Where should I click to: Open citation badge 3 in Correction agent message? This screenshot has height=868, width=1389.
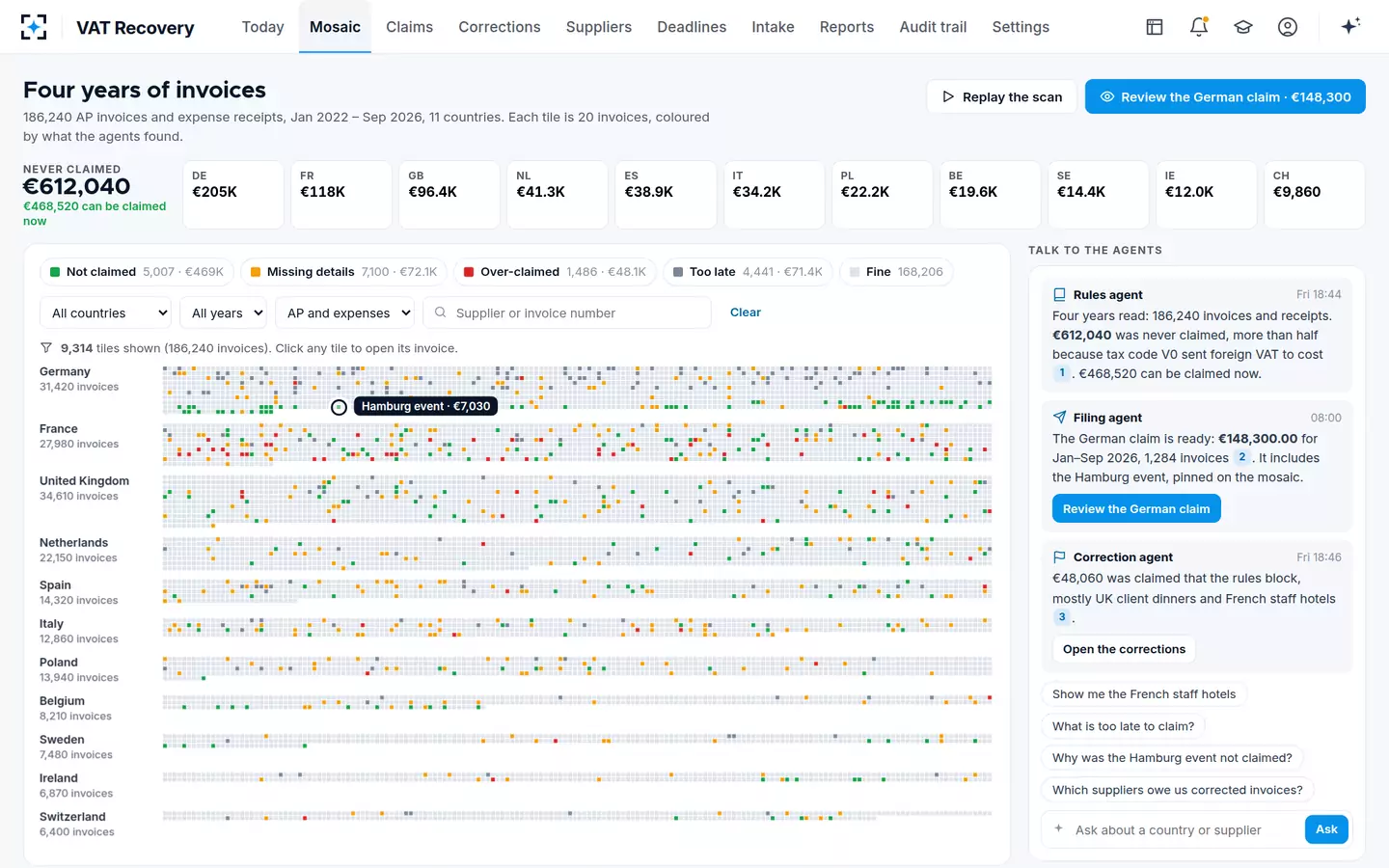[x=1062, y=617]
